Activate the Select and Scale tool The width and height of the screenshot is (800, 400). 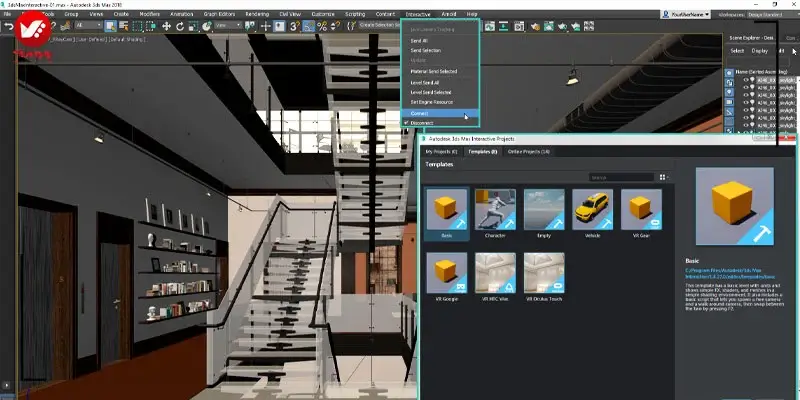(193, 26)
